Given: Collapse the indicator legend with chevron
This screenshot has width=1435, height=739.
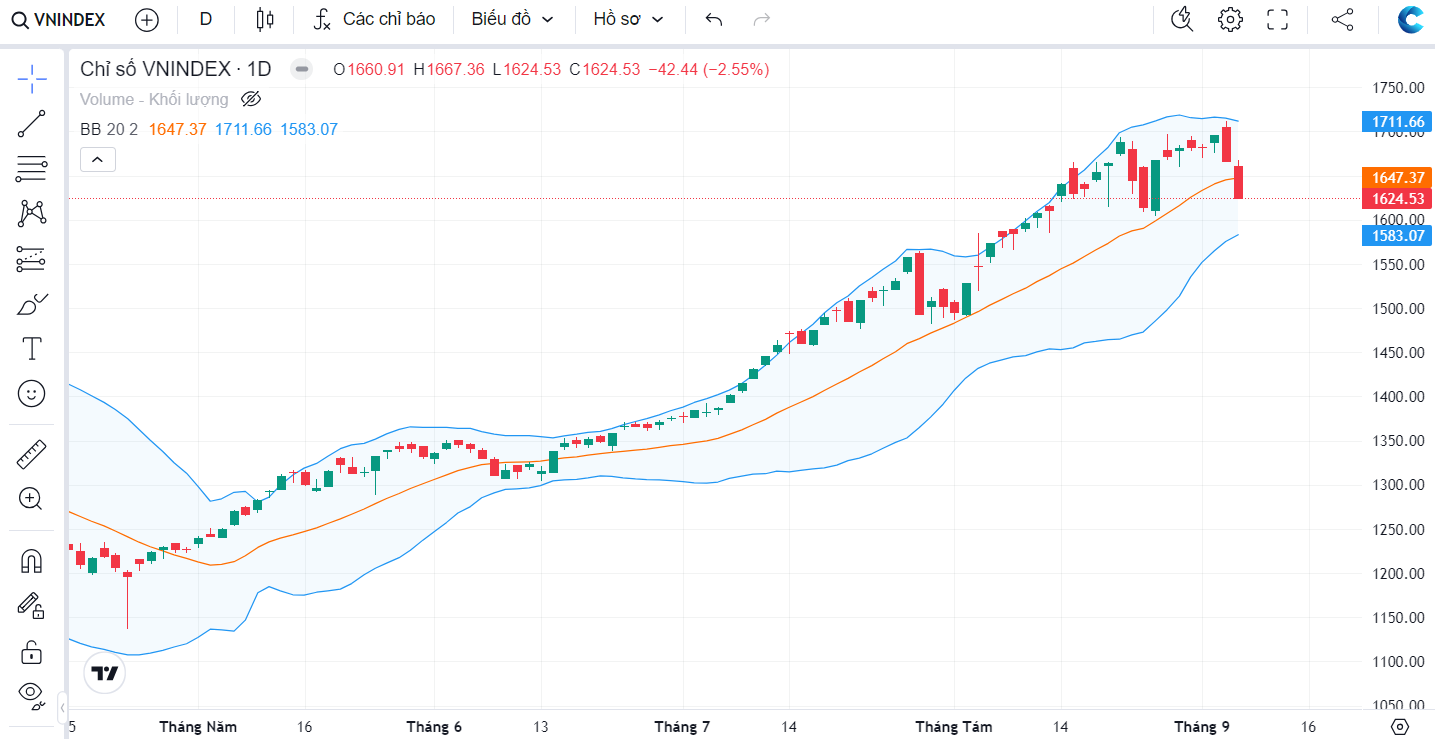Looking at the screenshot, I should pos(98,159).
